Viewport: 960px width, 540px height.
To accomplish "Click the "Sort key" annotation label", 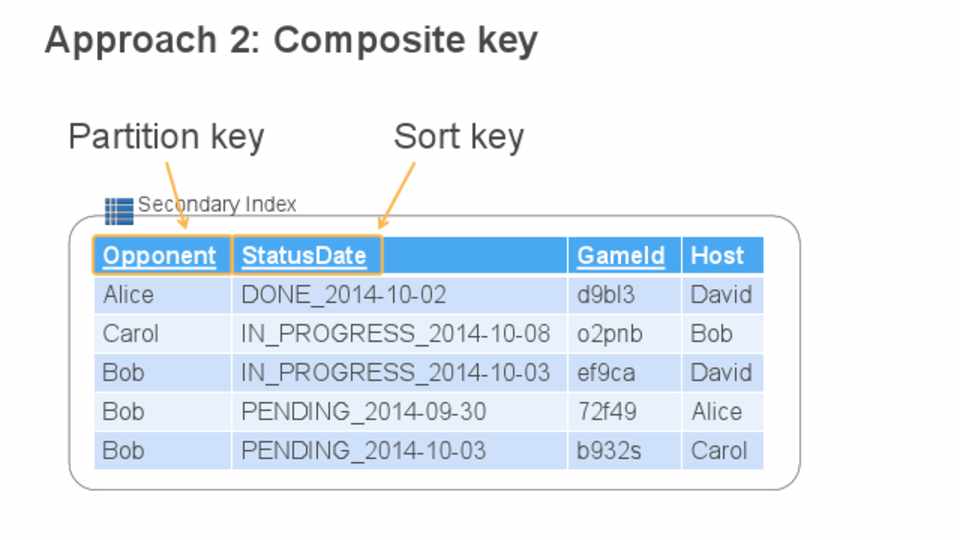I will tap(459, 137).
